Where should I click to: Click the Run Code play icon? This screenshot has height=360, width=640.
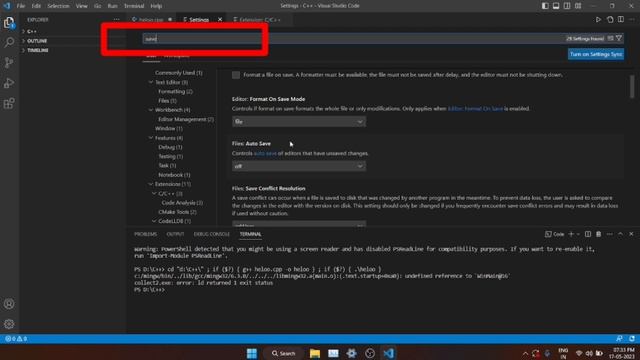(598, 20)
